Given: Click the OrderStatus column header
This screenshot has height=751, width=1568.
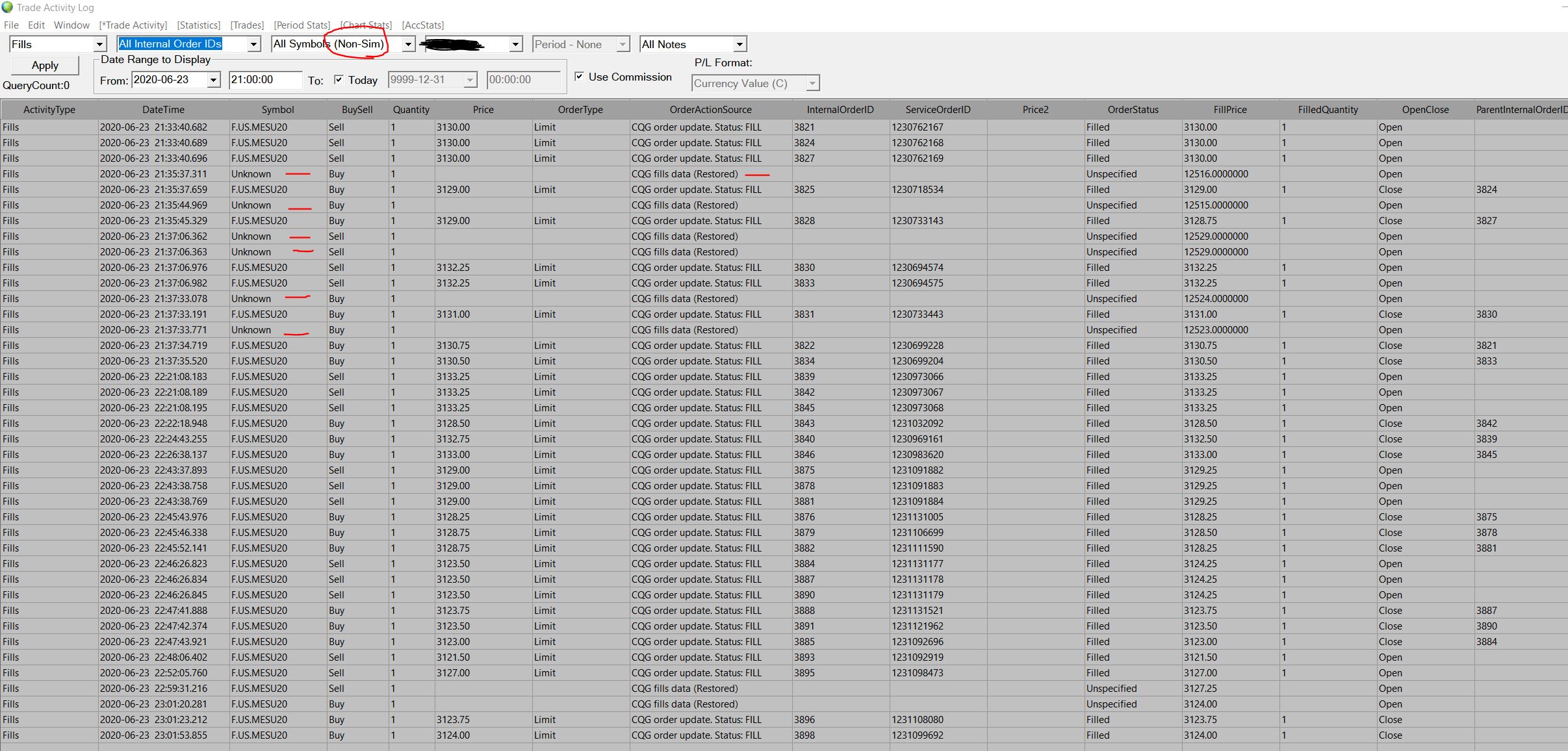Looking at the screenshot, I should [1133, 110].
